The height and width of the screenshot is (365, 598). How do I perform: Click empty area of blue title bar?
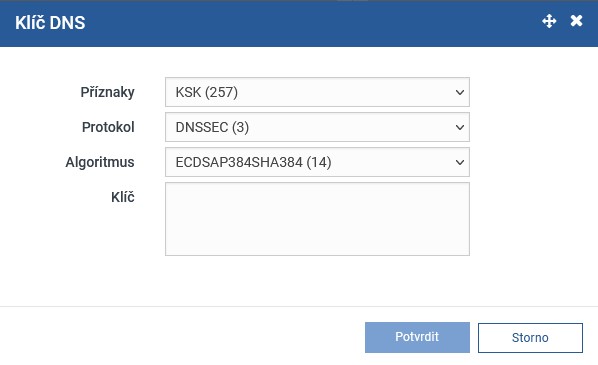coord(305,23)
